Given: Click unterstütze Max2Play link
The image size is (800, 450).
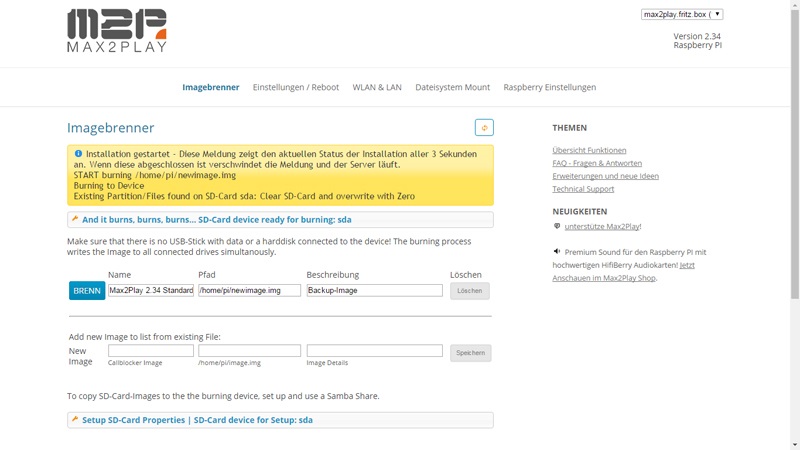Looking at the screenshot, I should 602,227.
